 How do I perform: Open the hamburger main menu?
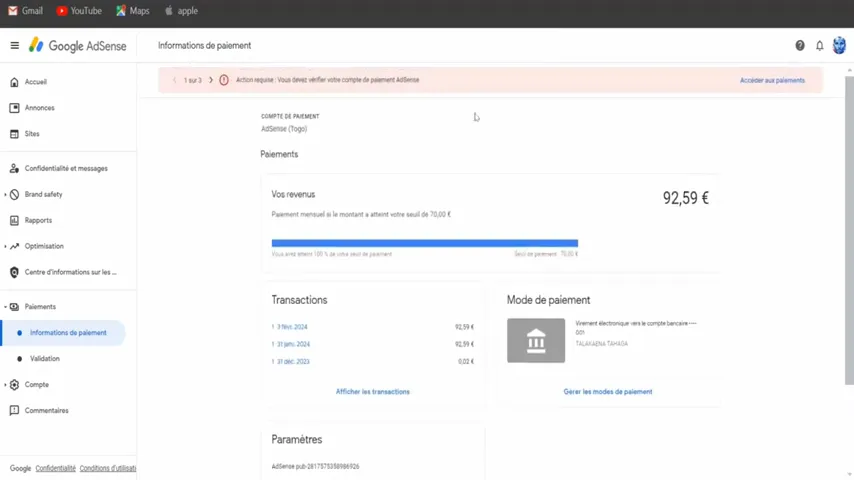[x=15, y=45]
